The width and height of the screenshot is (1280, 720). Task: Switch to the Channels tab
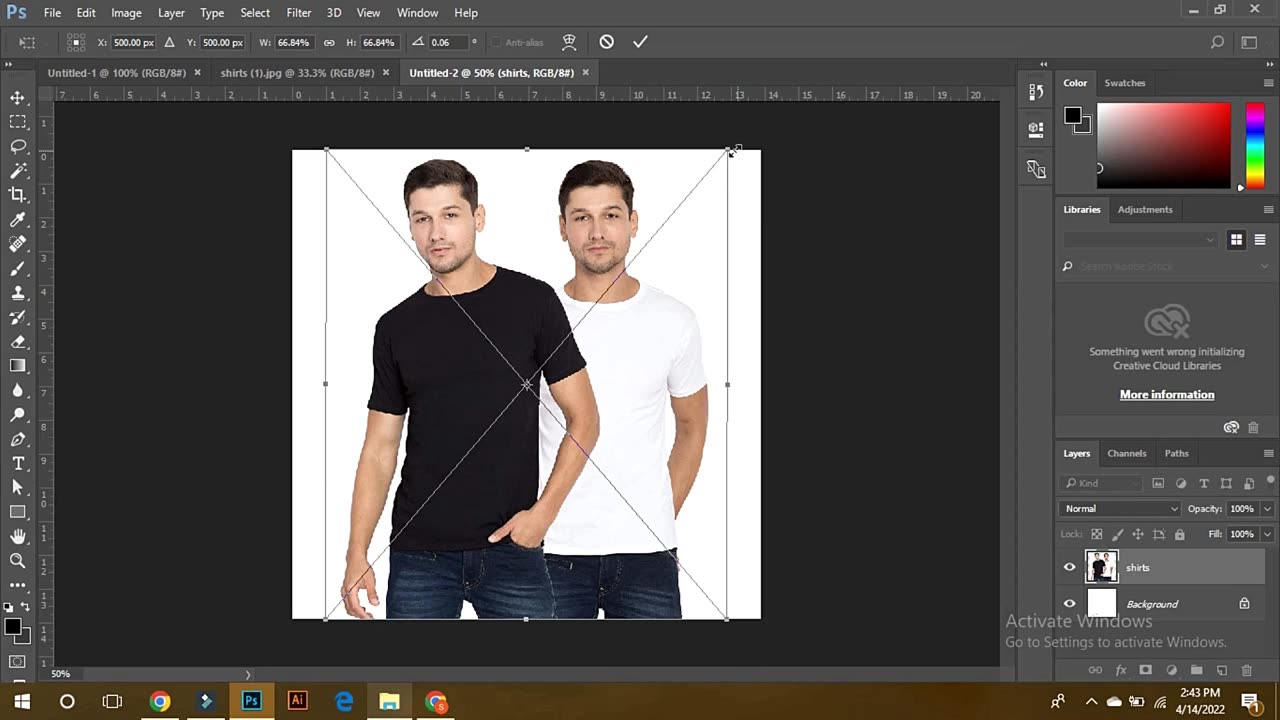1127,454
